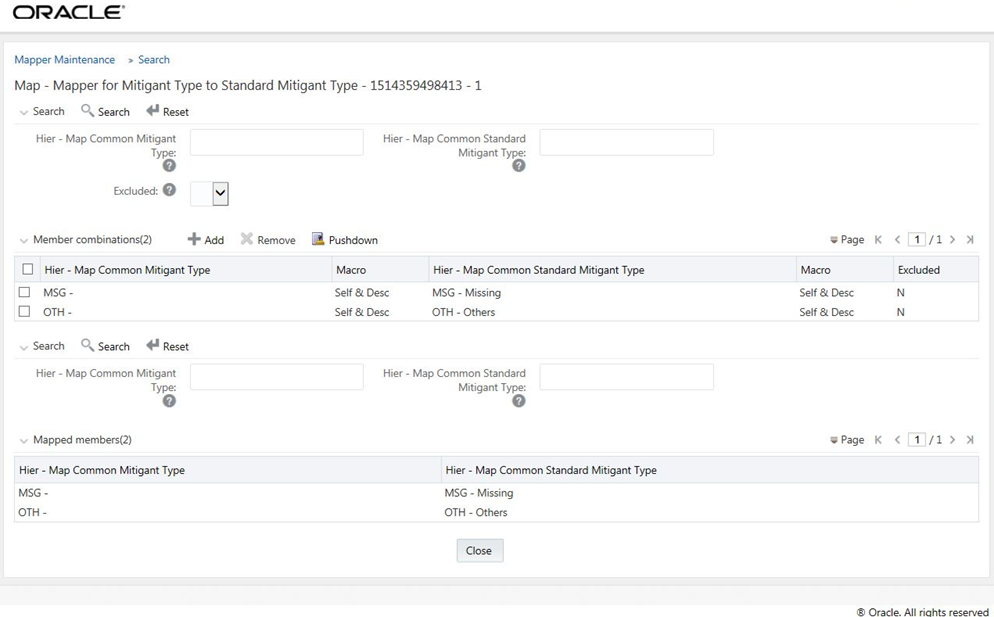Go to next page of Member combinations

(x=952, y=240)
